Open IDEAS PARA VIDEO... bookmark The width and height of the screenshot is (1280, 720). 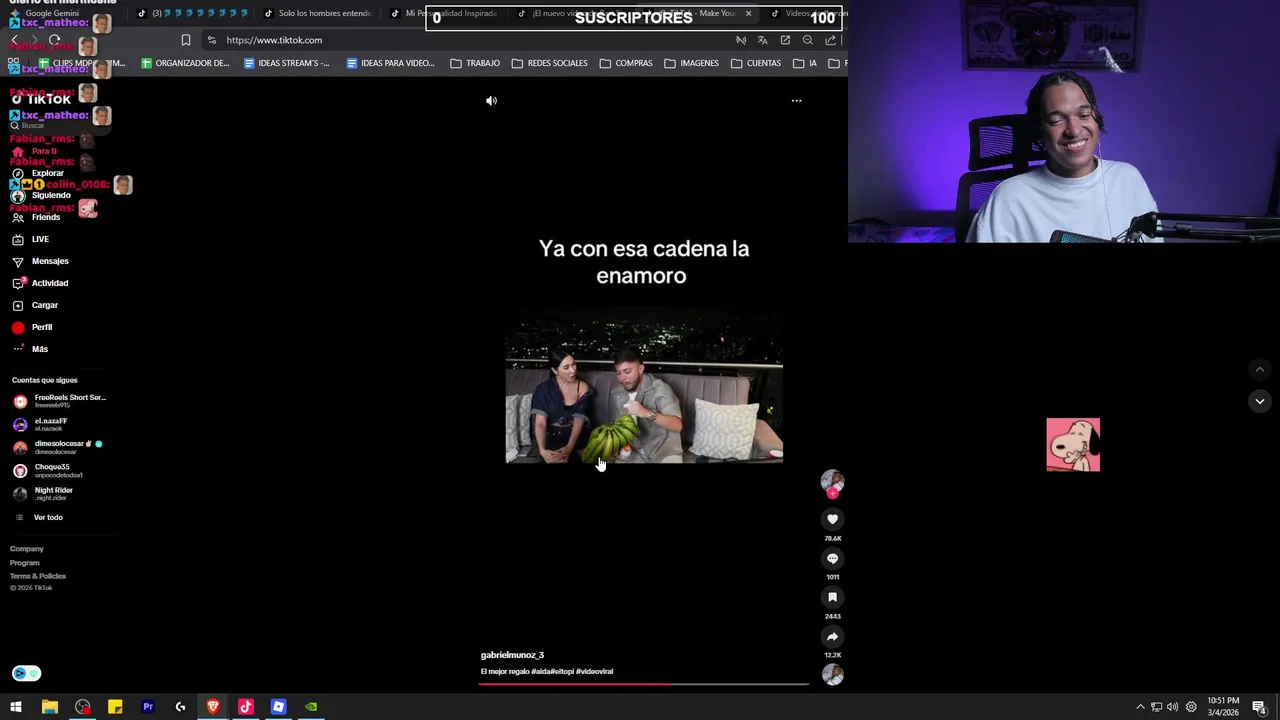click(x=390, y=63)
